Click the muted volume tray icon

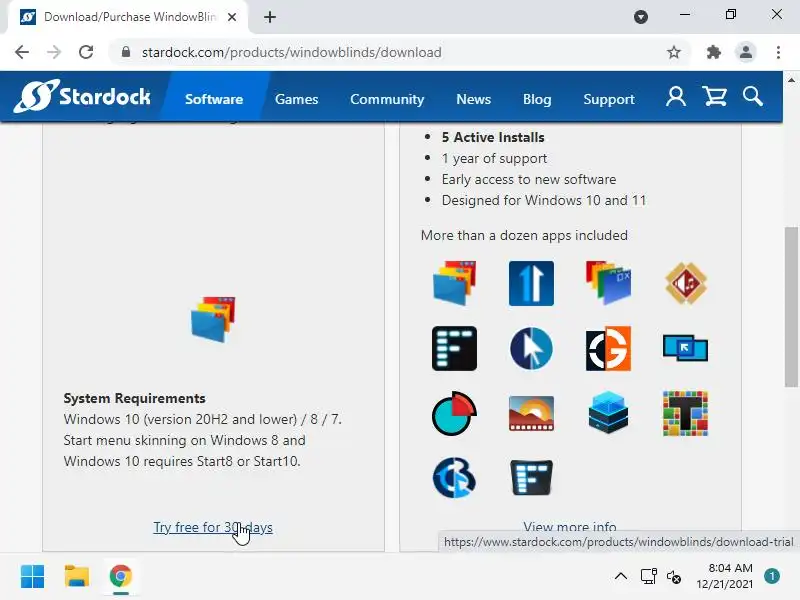[x=673, y=577]
